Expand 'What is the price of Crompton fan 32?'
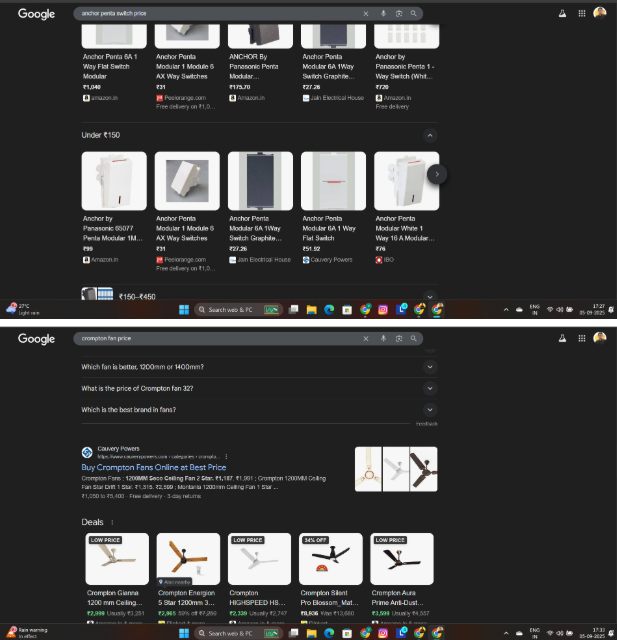The height and width of the screenshot is (640, 617). [259, 388]
